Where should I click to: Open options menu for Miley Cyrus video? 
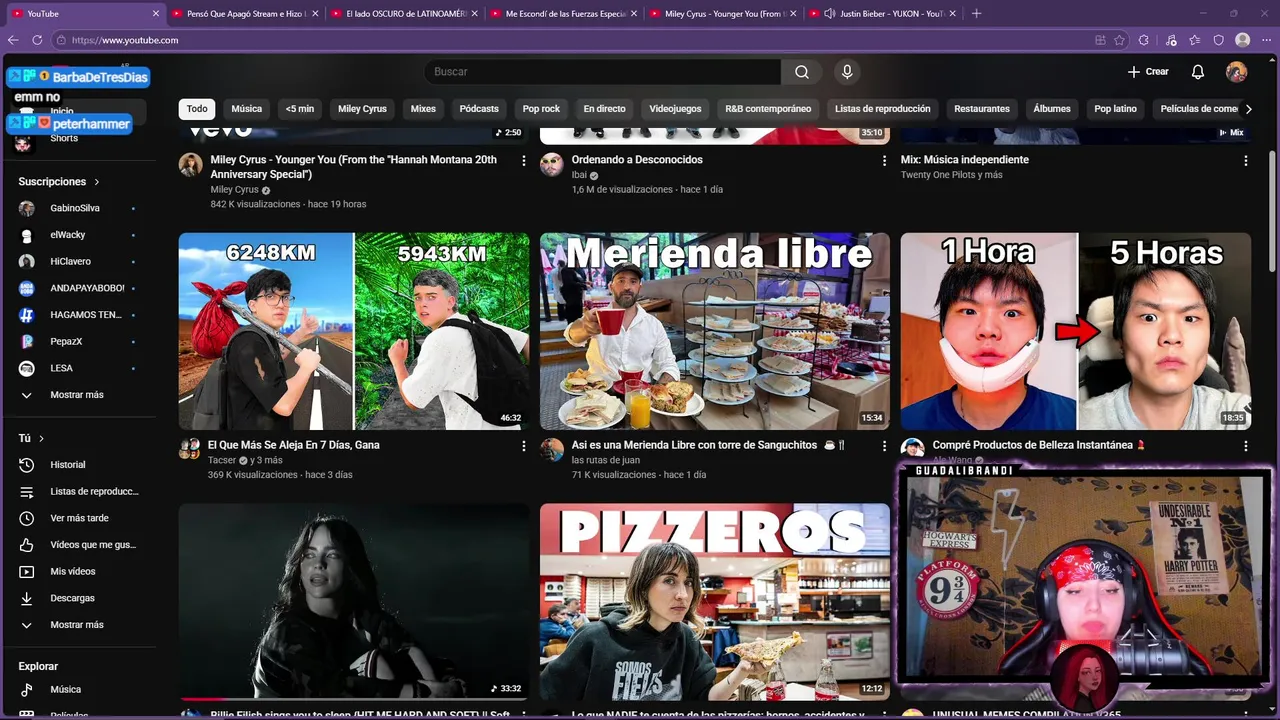[x=523, y=161]
